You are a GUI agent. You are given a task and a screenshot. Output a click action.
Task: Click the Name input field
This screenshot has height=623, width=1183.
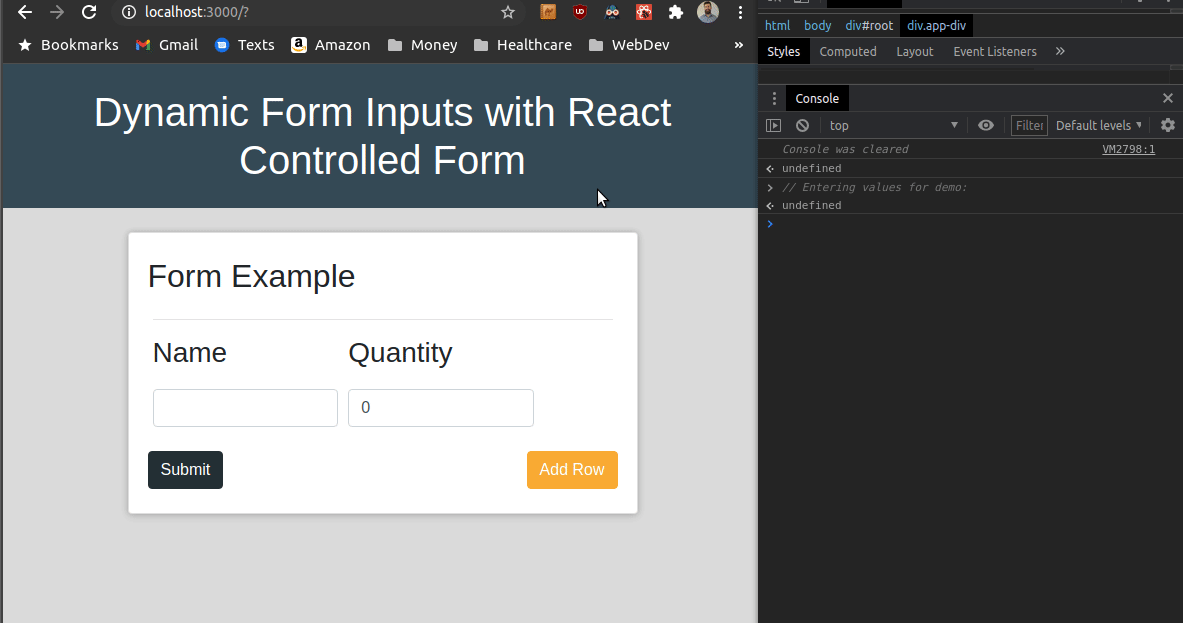(245, 408)
